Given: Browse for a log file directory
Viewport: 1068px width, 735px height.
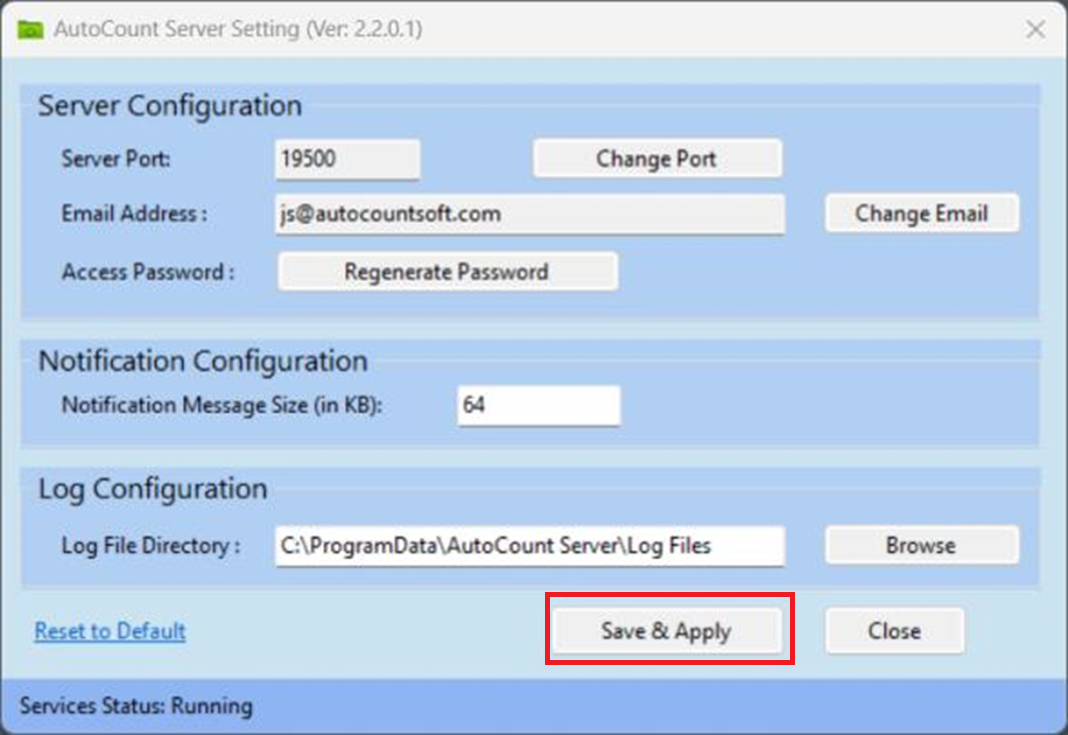Looking at the screenshot, I should [920, 546].
